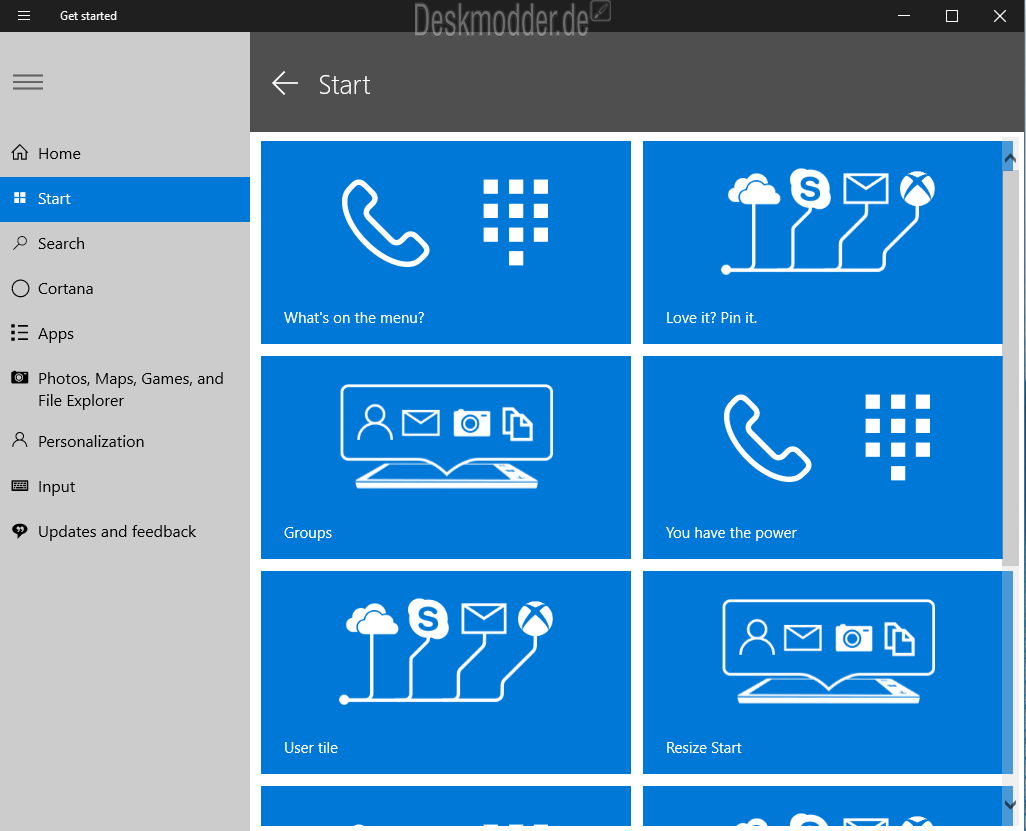
Task: Maximize the Get started window
Action: click(x=952, y=16)
